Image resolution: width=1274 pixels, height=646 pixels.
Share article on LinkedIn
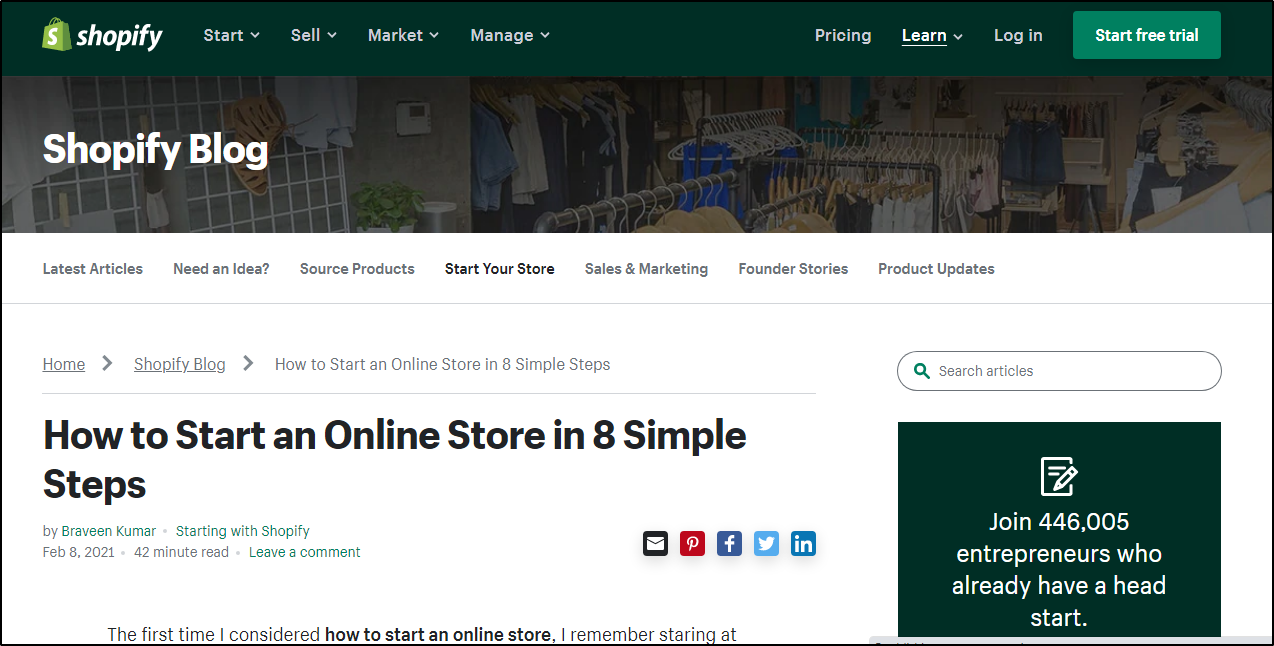pos(803,543)
